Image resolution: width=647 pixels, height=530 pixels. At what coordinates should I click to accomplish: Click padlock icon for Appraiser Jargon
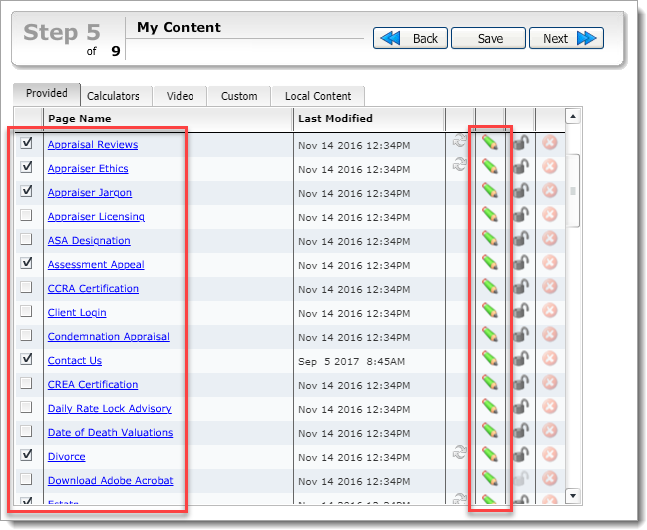coord(521,191)
